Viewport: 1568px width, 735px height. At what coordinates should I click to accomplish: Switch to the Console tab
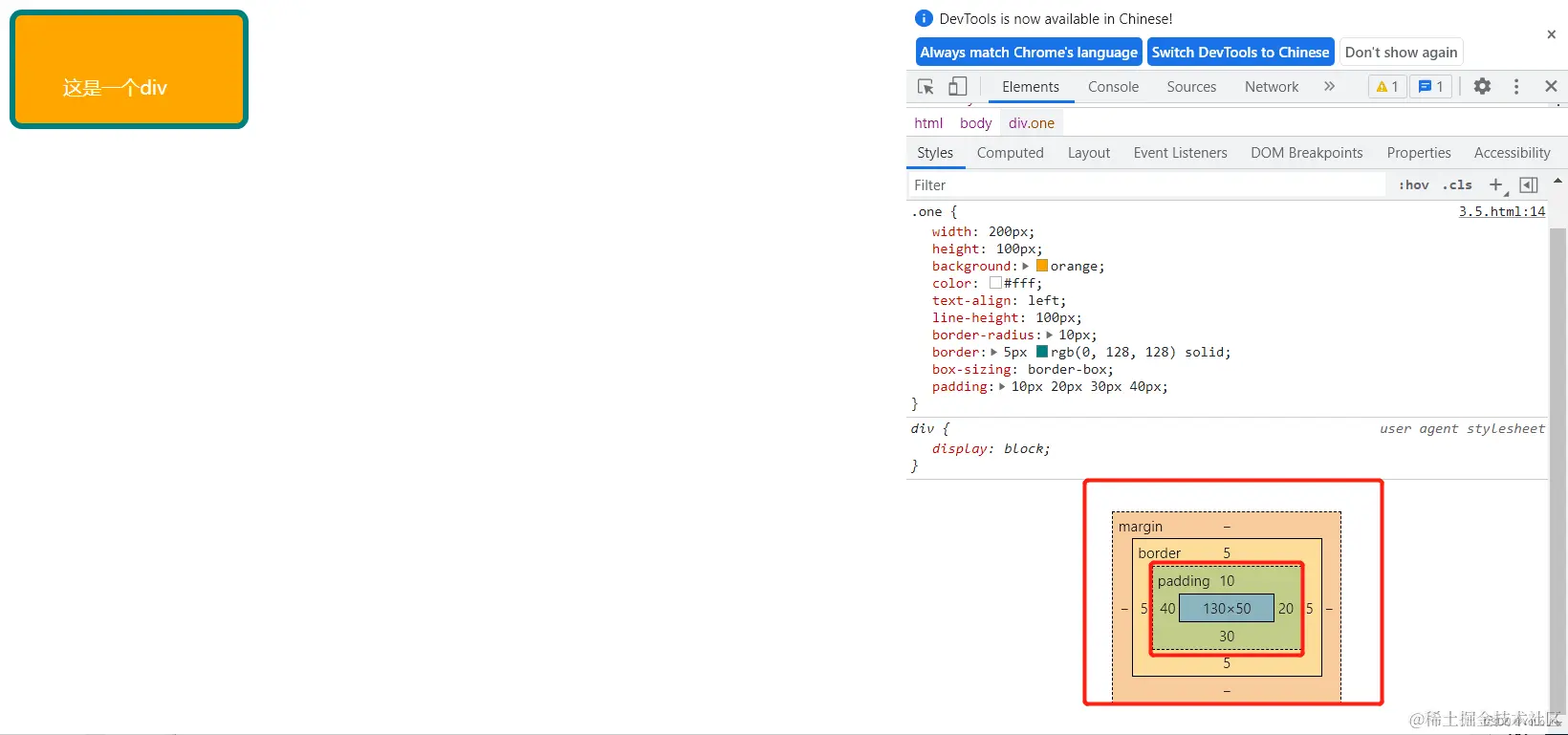point(1113,87)
